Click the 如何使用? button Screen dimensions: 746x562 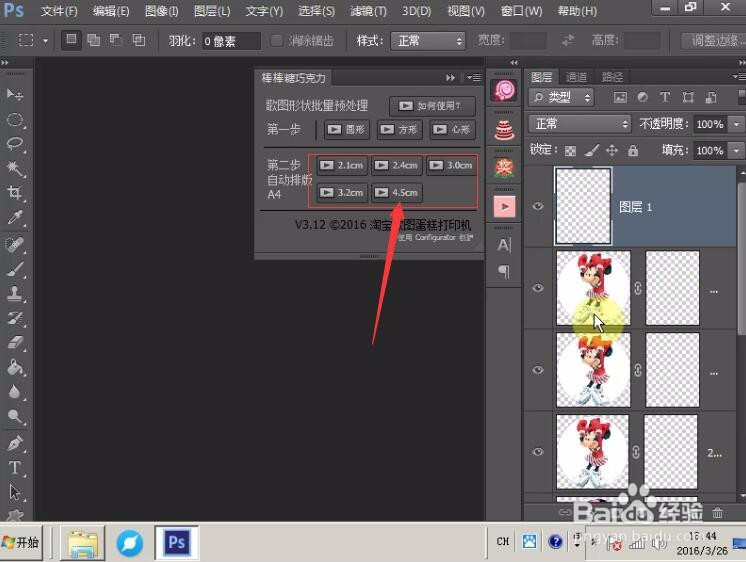tap(432, 106)
